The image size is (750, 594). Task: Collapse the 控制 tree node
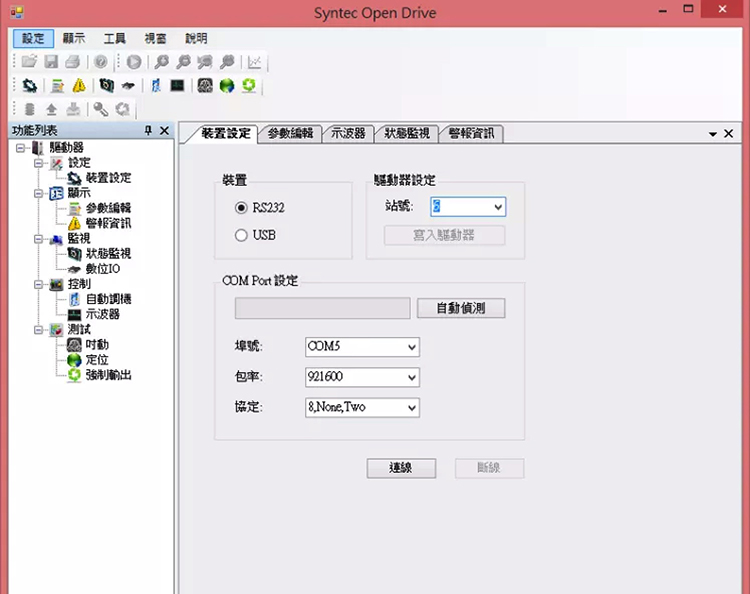click(38, 285)
